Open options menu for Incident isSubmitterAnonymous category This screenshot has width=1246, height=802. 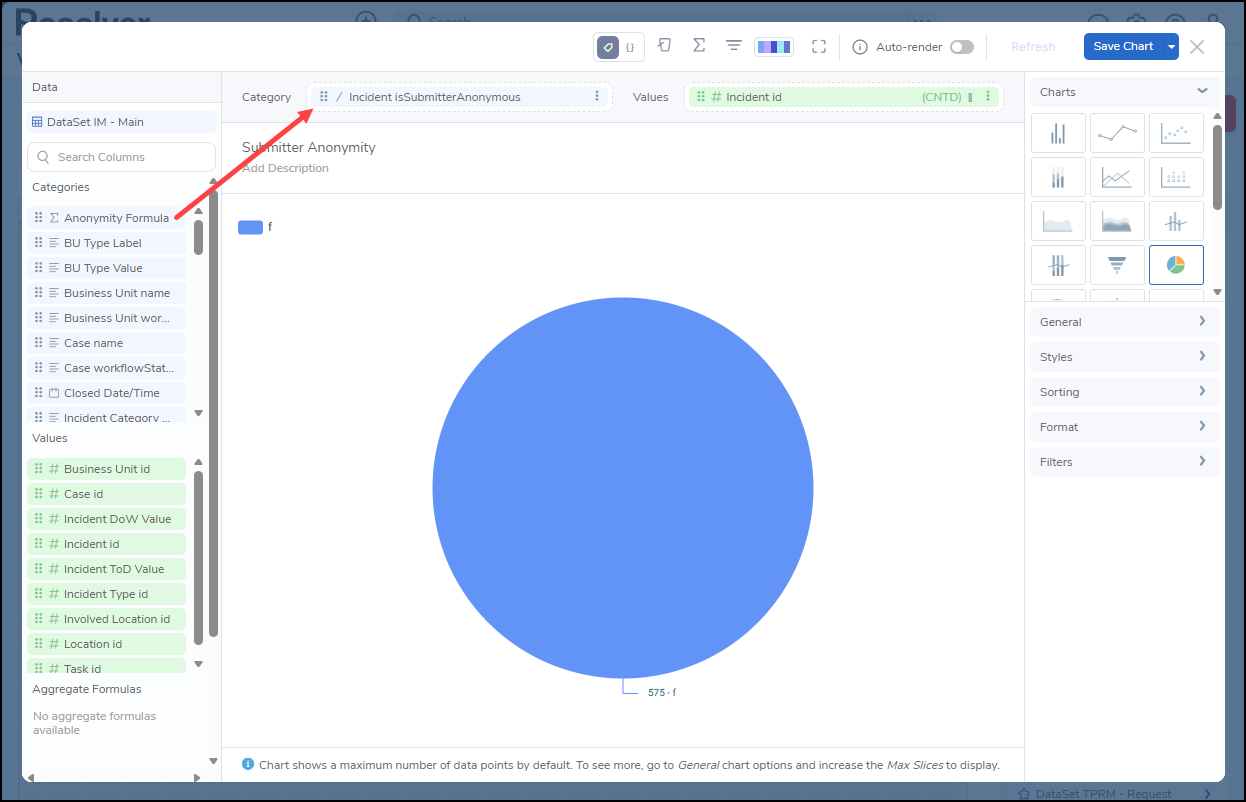[x=597, y=97]
